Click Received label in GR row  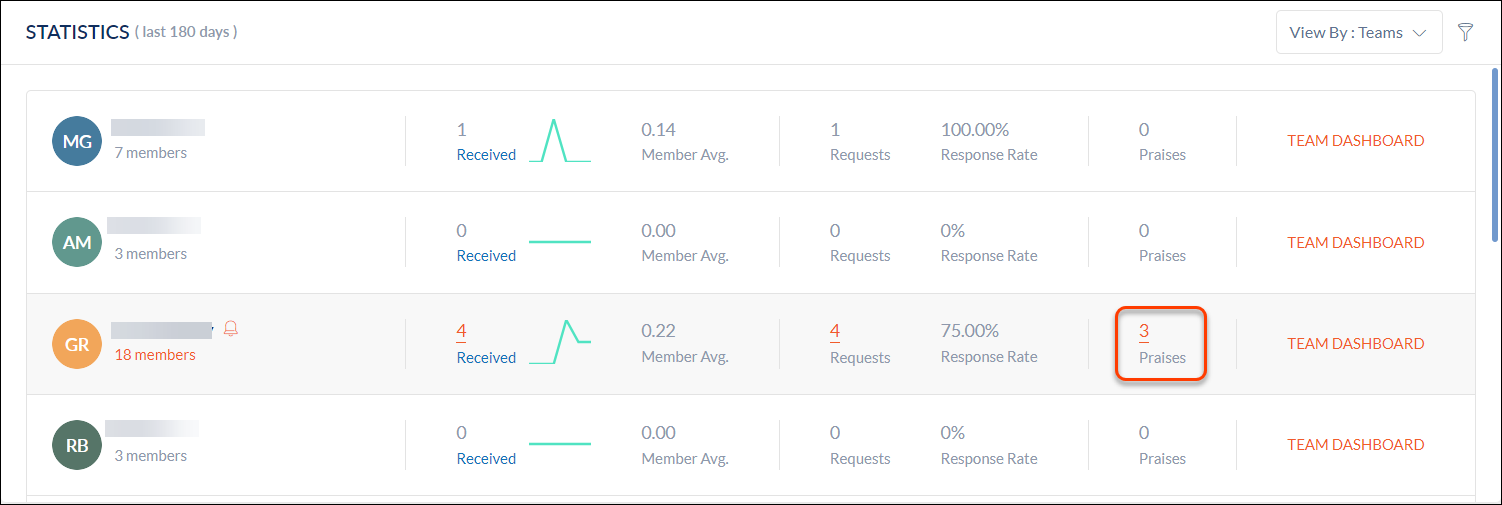[x=486, y=358]
